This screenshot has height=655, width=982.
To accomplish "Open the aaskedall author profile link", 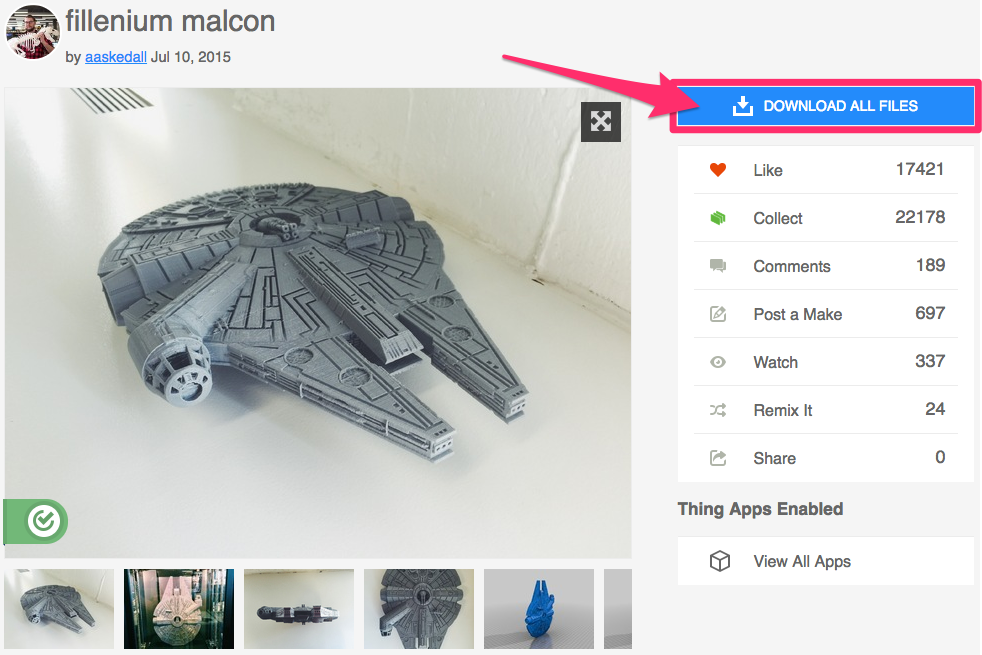I will coord(116,57).
